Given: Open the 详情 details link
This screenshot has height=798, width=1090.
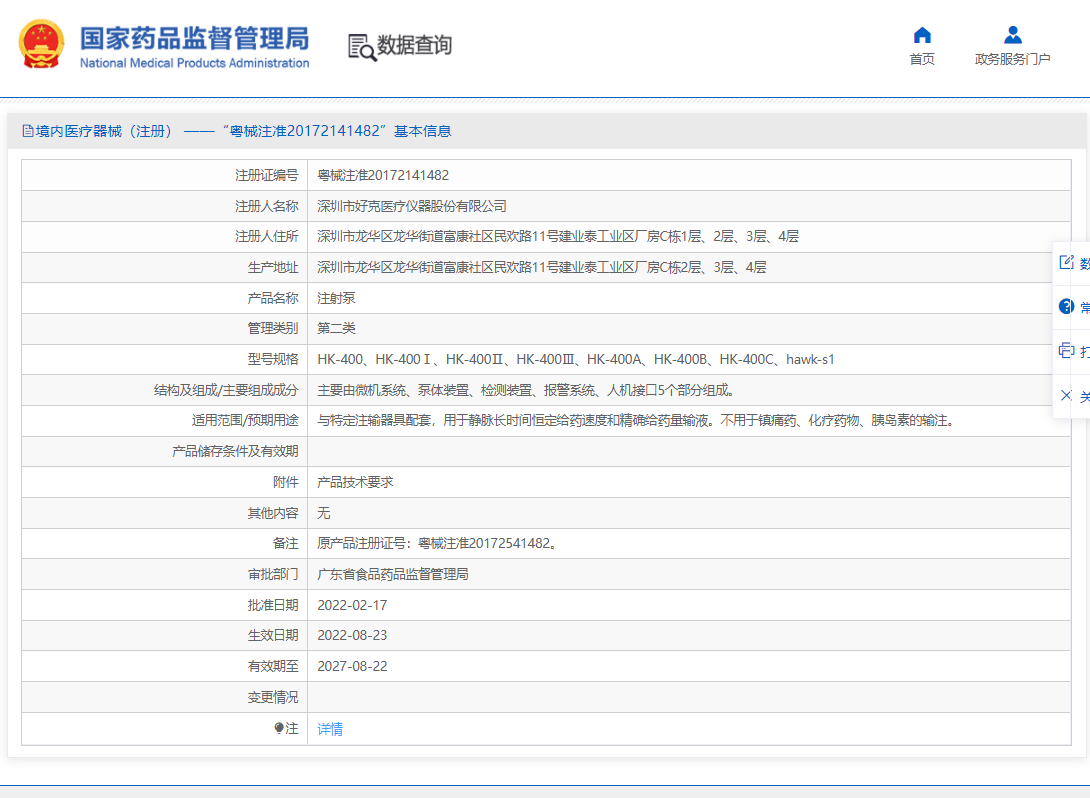Looking at the screenshot, I should point(330,728).
